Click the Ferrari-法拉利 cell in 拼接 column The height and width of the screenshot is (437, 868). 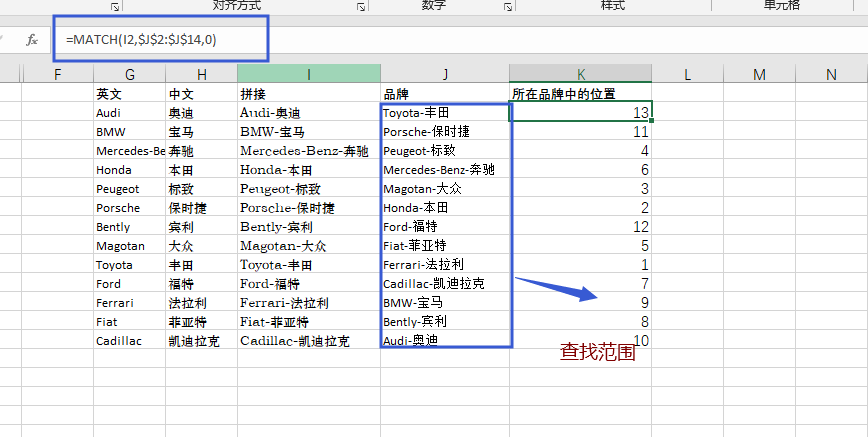pos(309,302)
